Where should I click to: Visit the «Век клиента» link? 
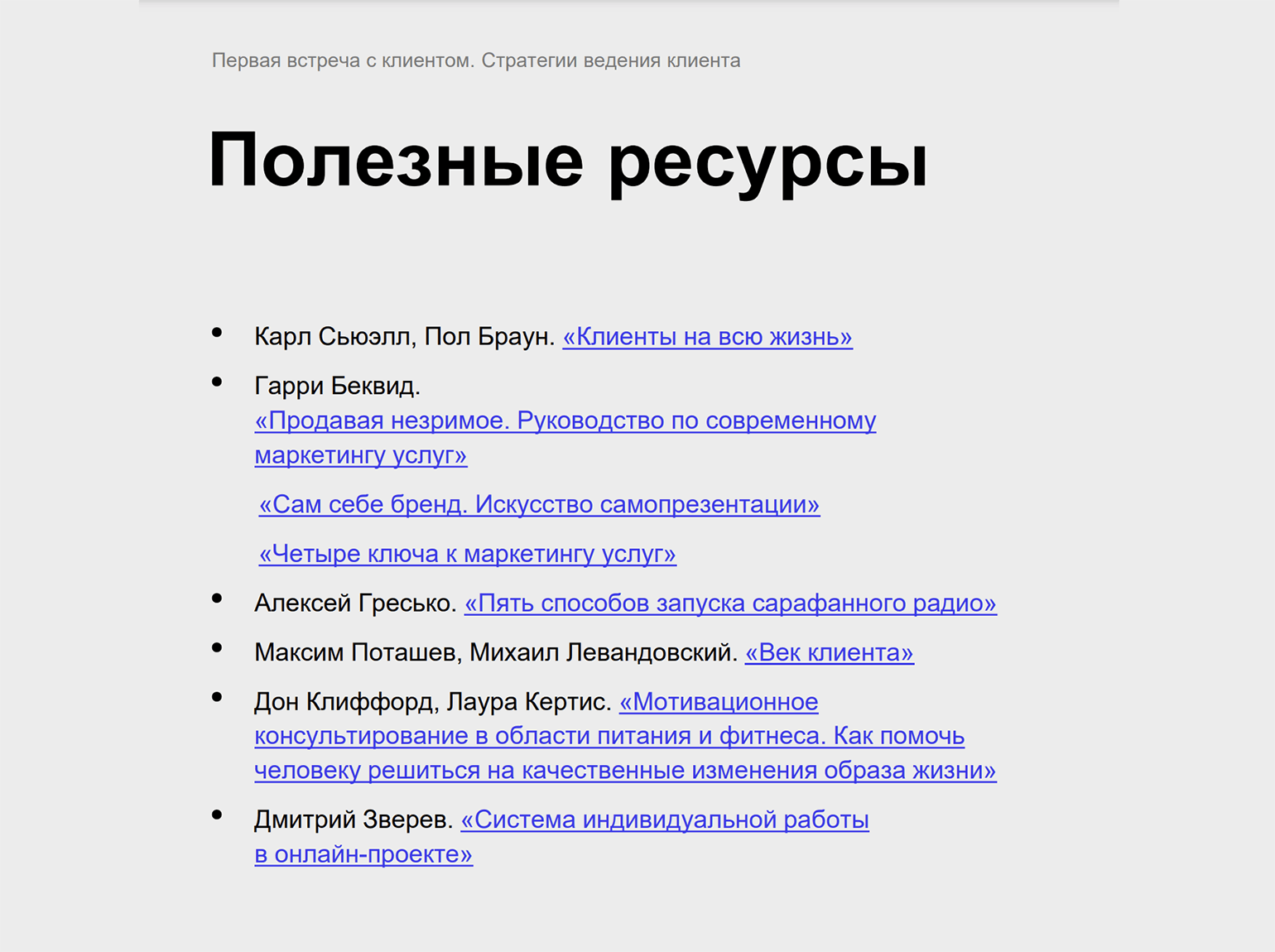829,652
